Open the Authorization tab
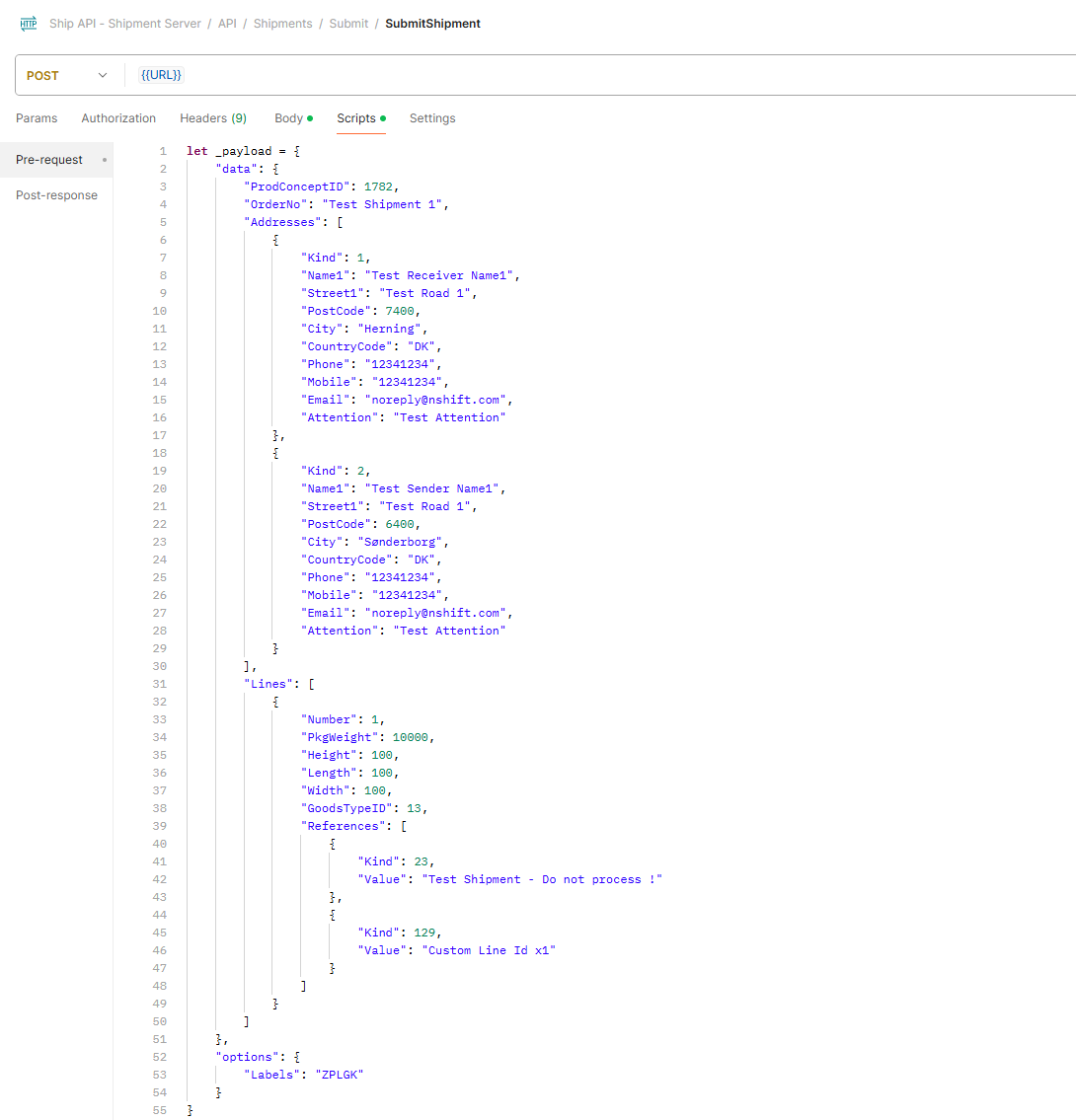This screenshot has width=1076, height=1120. click(x=118, y=118)
